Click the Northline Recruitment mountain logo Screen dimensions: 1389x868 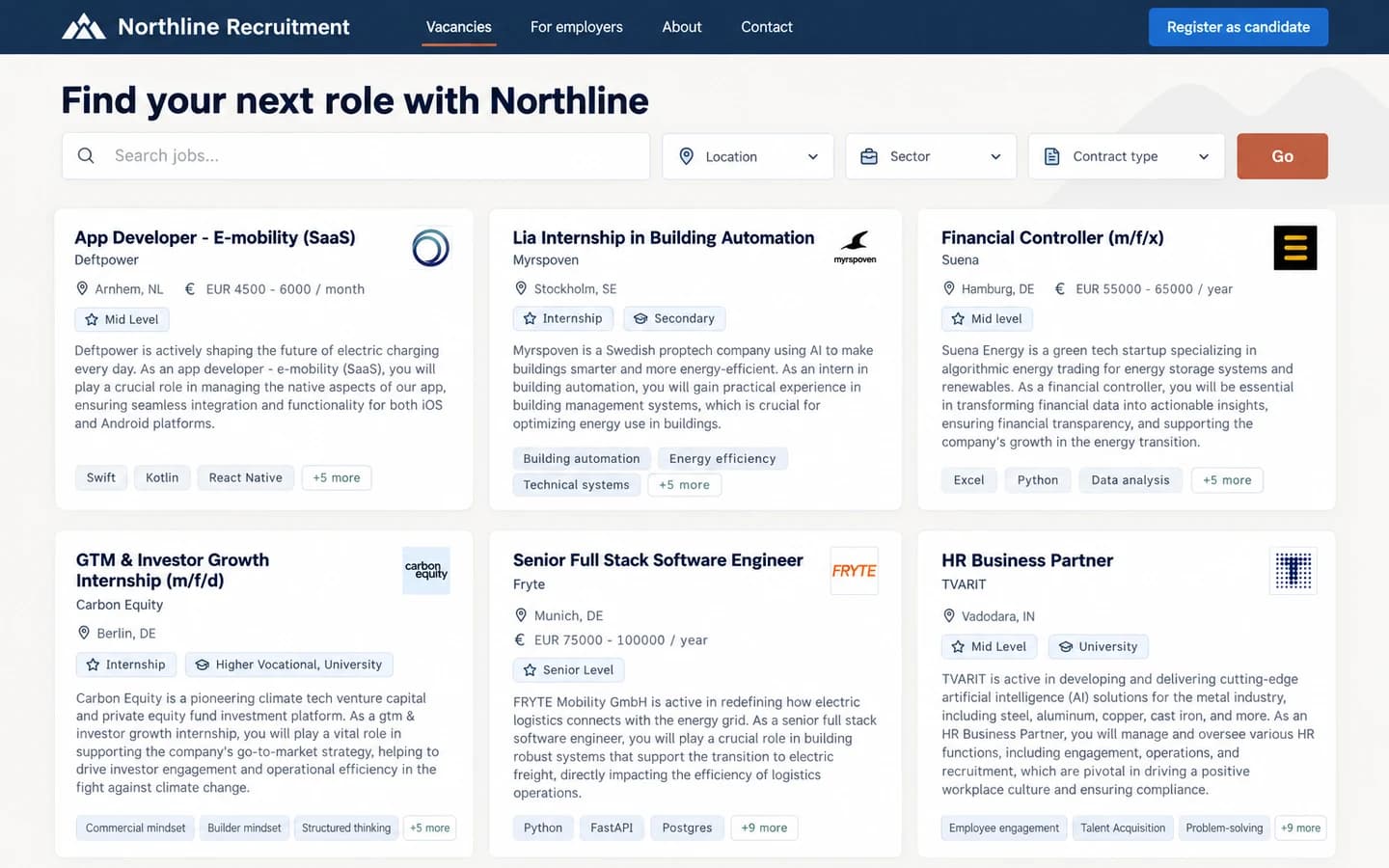[84, 27]
